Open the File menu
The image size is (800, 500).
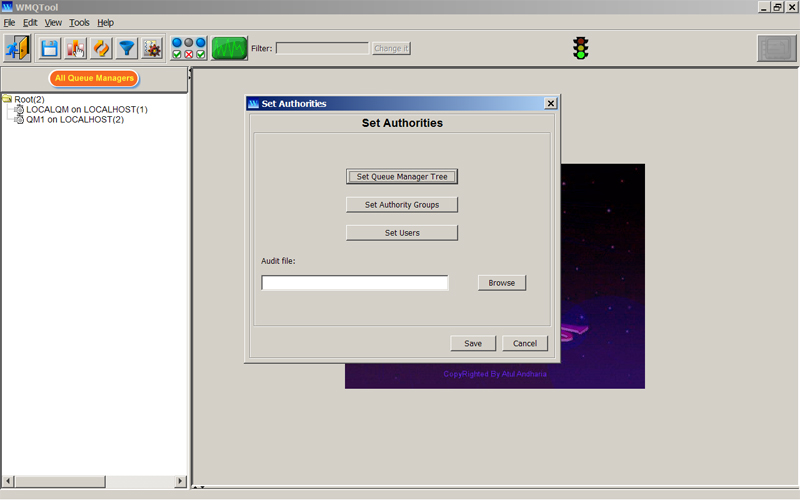[9, 22]
